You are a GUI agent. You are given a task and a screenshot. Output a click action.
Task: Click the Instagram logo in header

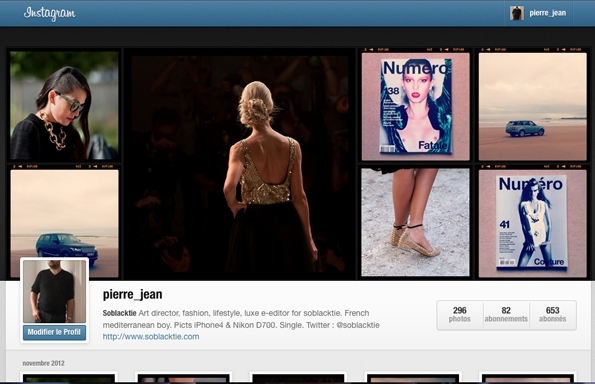(49, 13)
